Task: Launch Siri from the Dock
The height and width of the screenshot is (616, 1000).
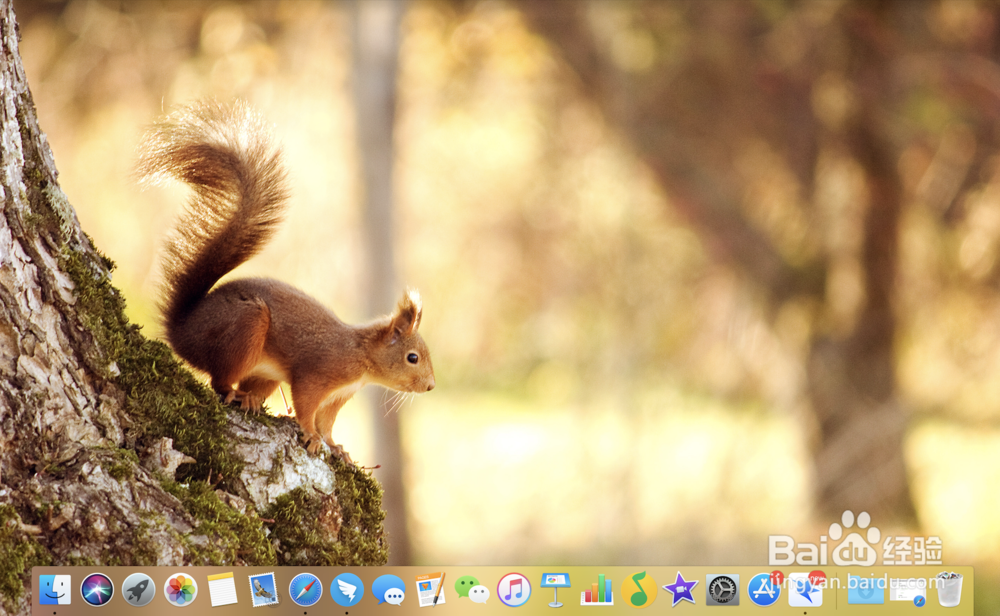Action: [97, 589]
